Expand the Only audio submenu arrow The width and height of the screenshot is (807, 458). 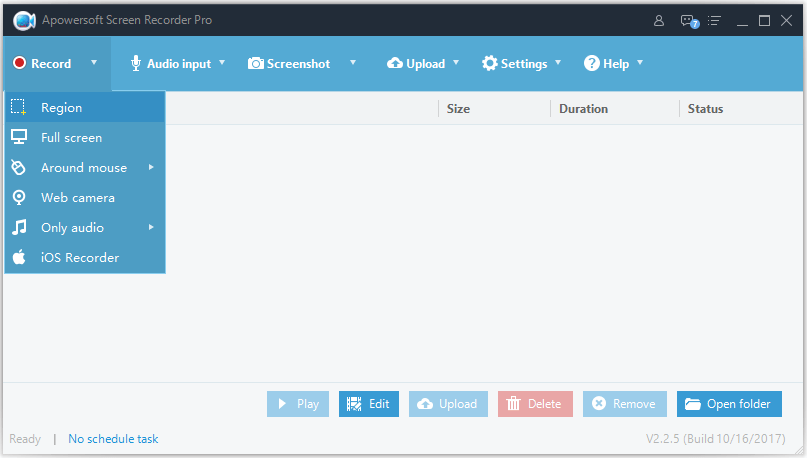(x=151, y=227)
